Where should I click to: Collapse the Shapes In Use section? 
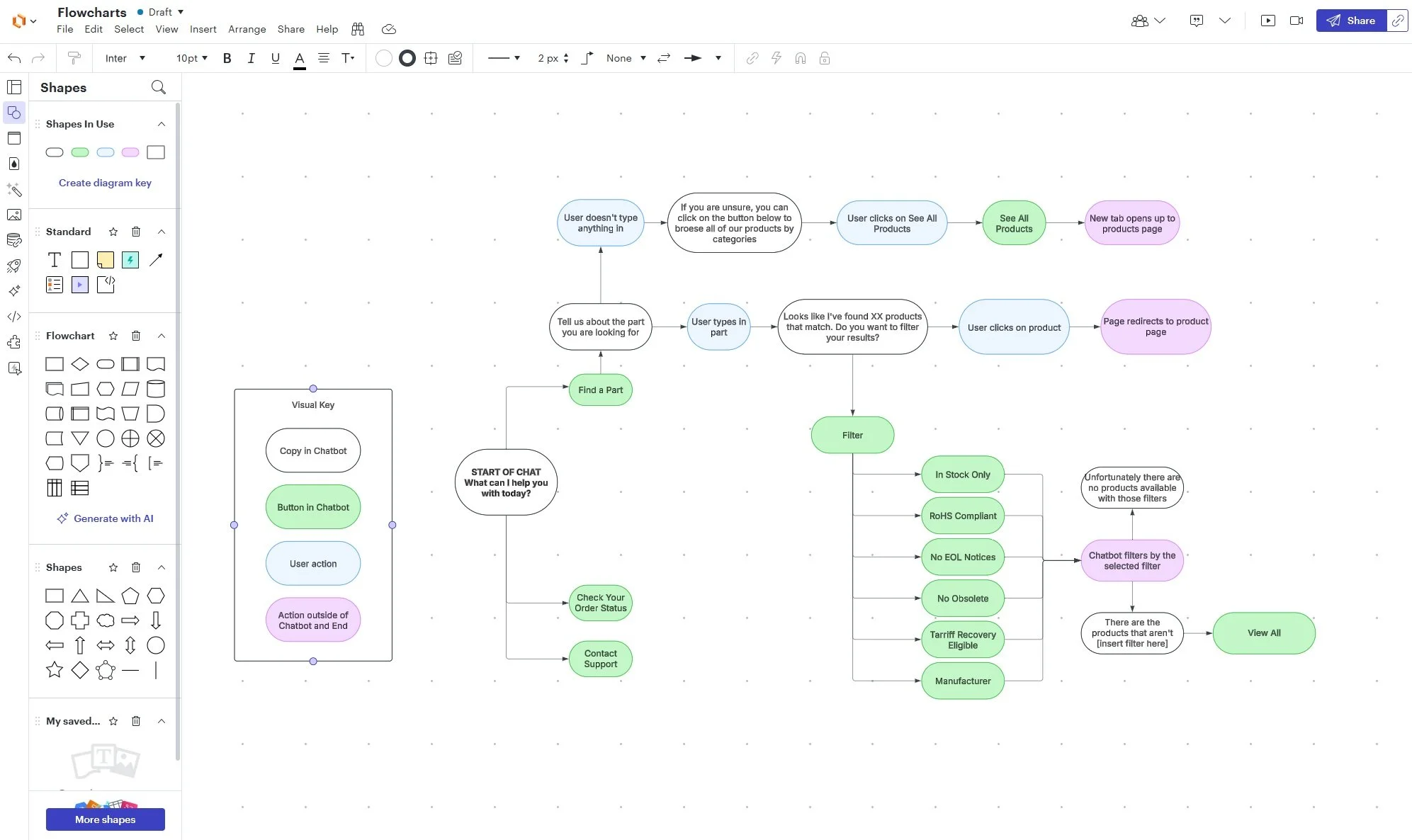162,124
